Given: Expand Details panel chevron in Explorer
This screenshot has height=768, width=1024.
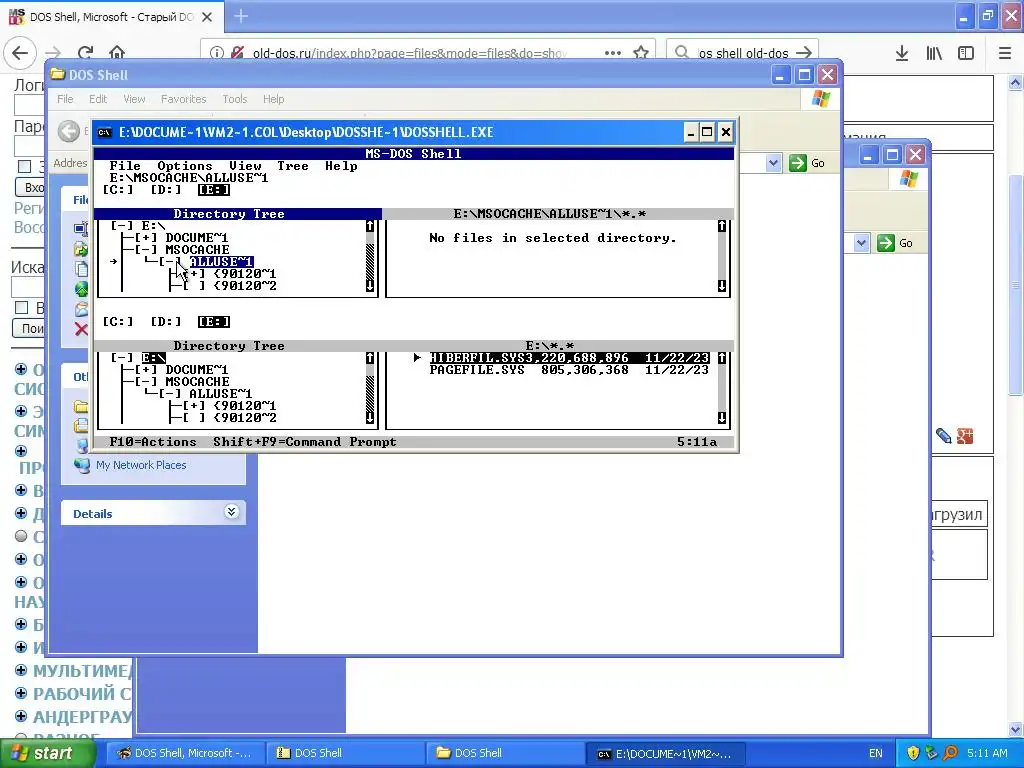Looking at the screenshot, I should coord(231,511).
